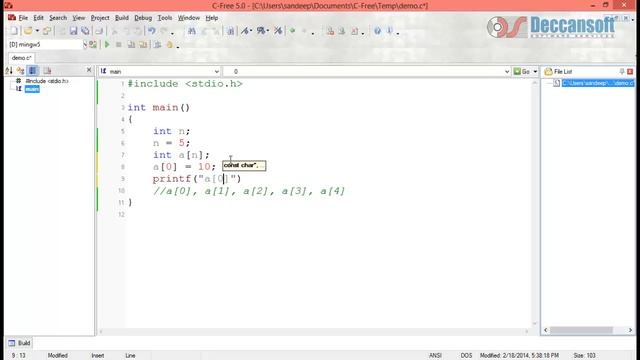Viewport: 640px width, 360px height.
Task: Open the Debug menu
Action: [143, 18]
